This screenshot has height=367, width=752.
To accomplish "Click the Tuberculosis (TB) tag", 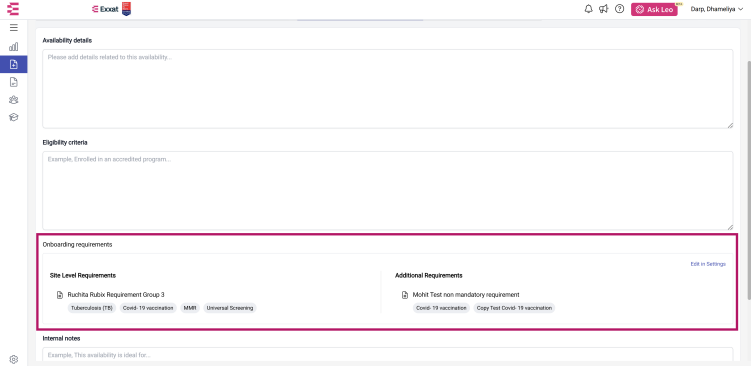I will tap(92, 308).
